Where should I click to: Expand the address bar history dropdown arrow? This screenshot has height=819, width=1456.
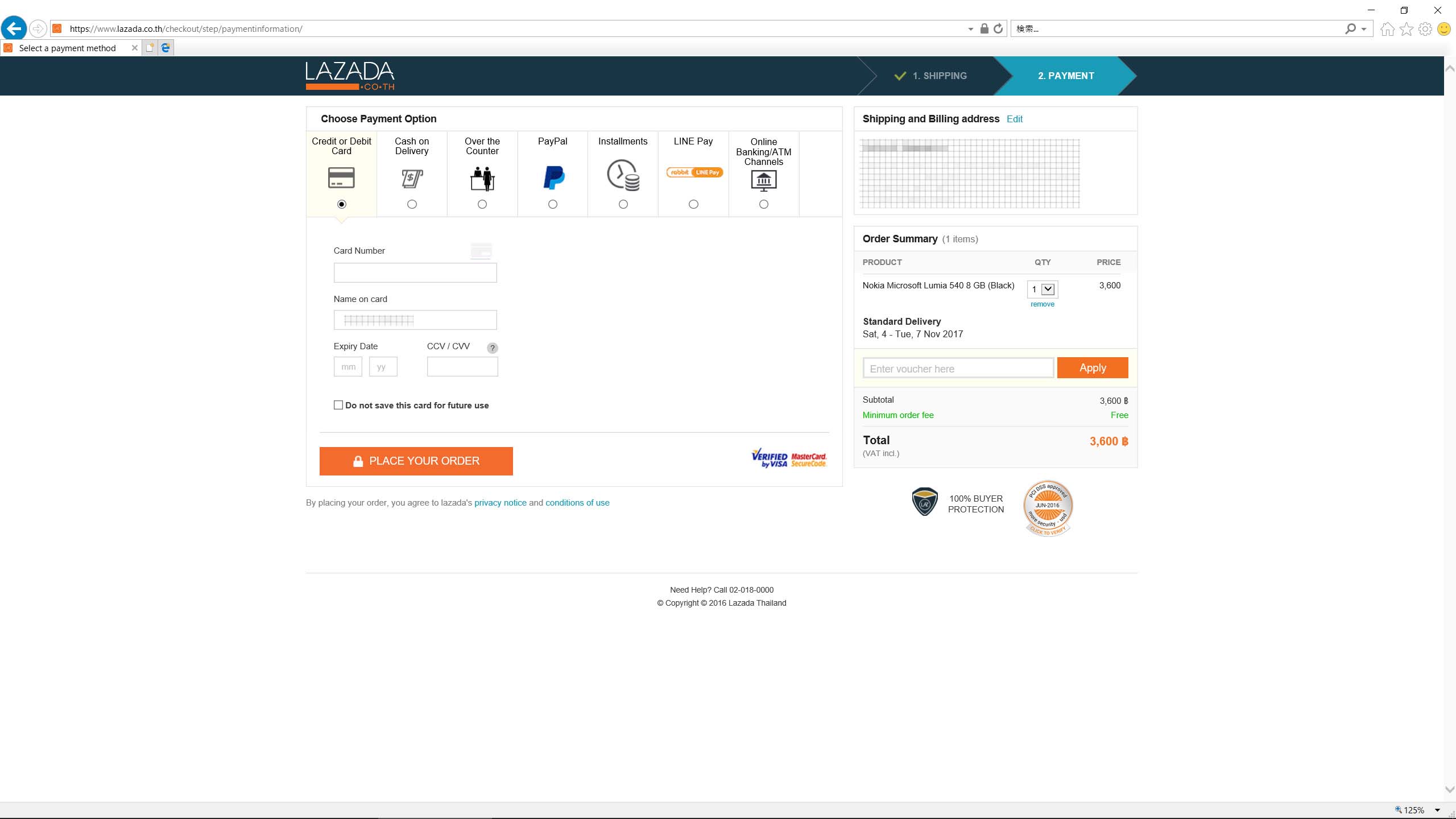pyautogui.click(x=970, y=29)
